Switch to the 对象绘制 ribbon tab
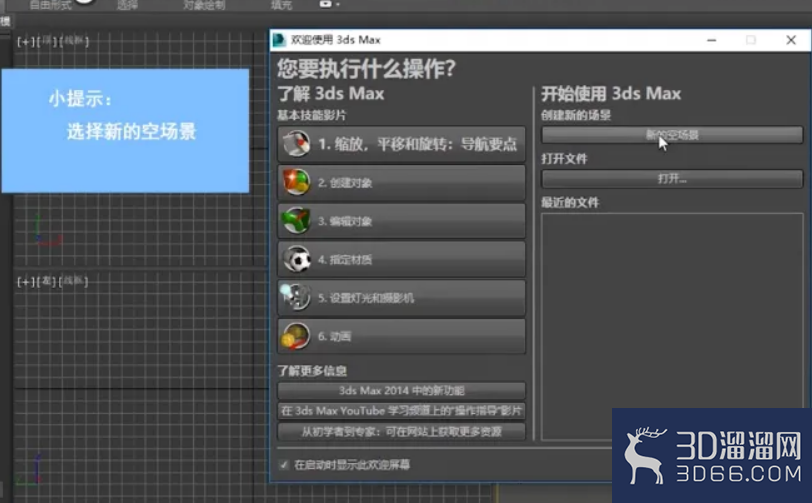812x503 pixels. coord(204,5)
